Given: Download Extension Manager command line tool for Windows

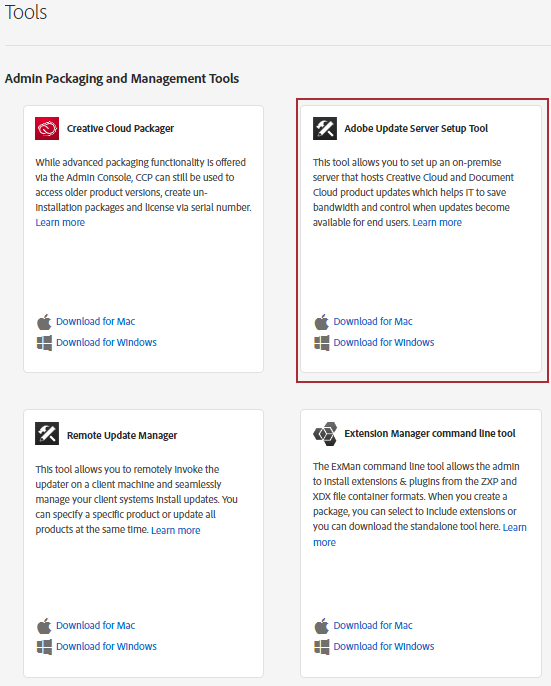Looking at the screenshot, I should click(384, 647).
